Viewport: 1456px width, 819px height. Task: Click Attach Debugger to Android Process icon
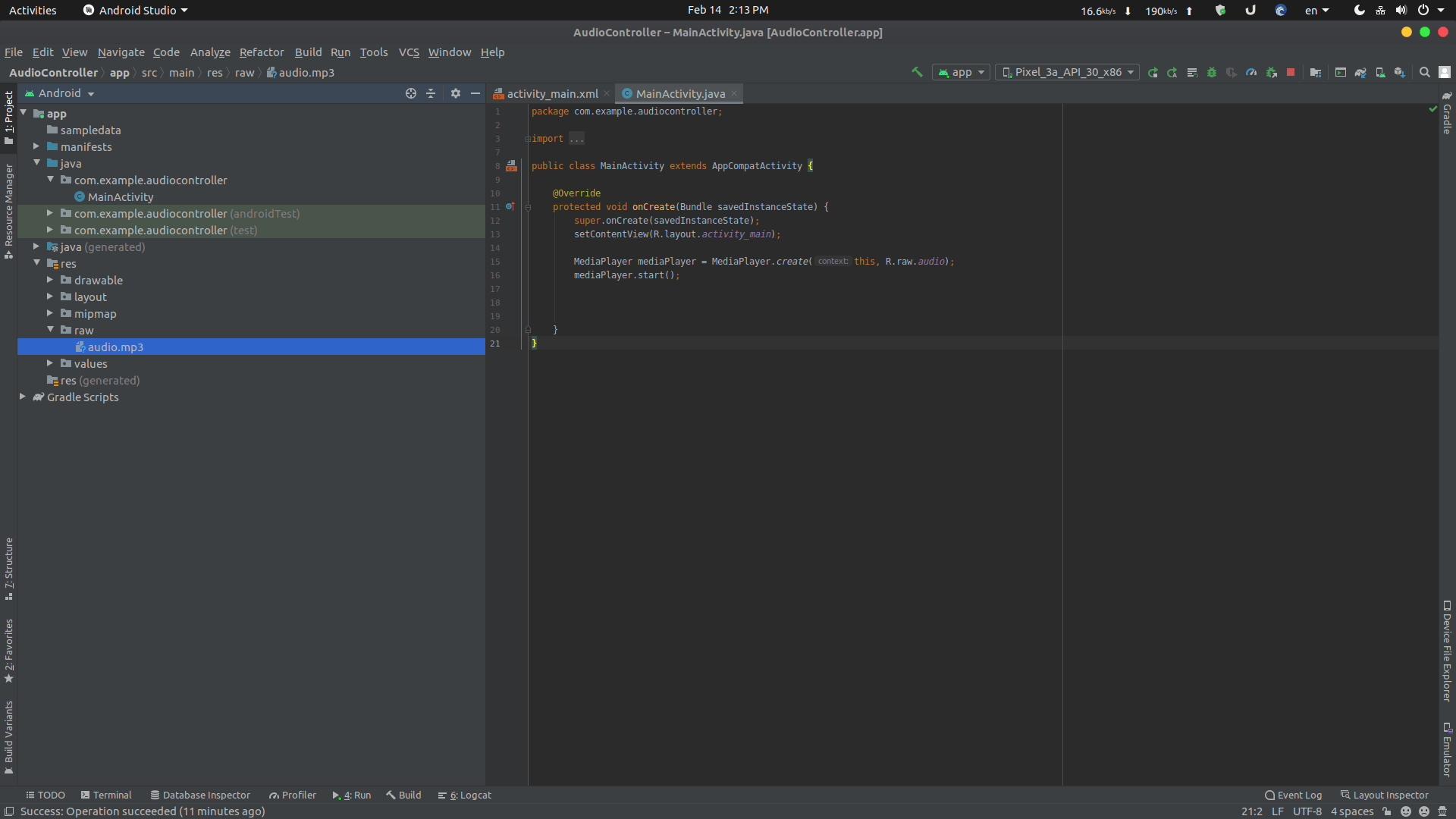[1271, 72]
